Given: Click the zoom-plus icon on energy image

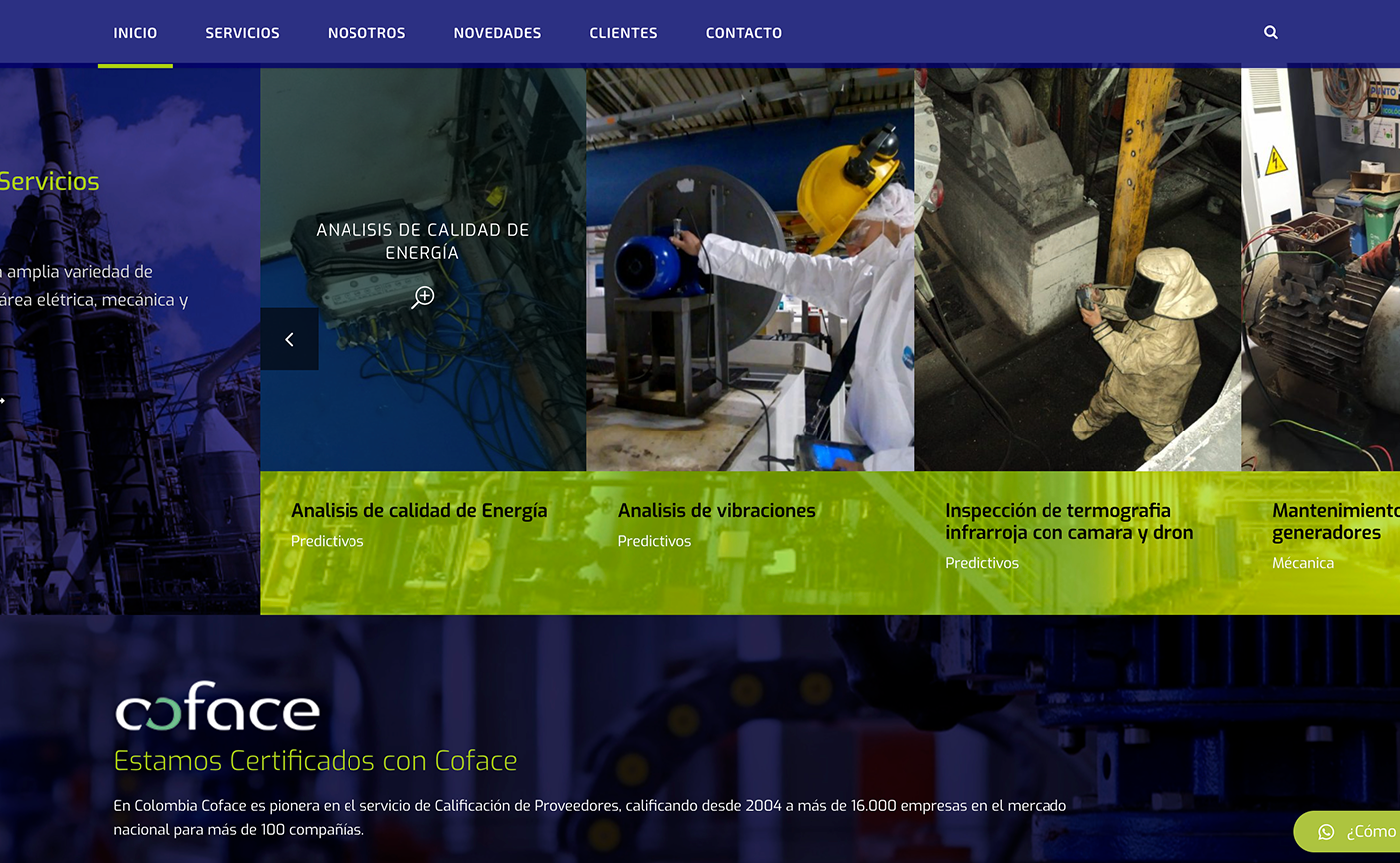Looking at the screenshot, I should pos(423,297).
